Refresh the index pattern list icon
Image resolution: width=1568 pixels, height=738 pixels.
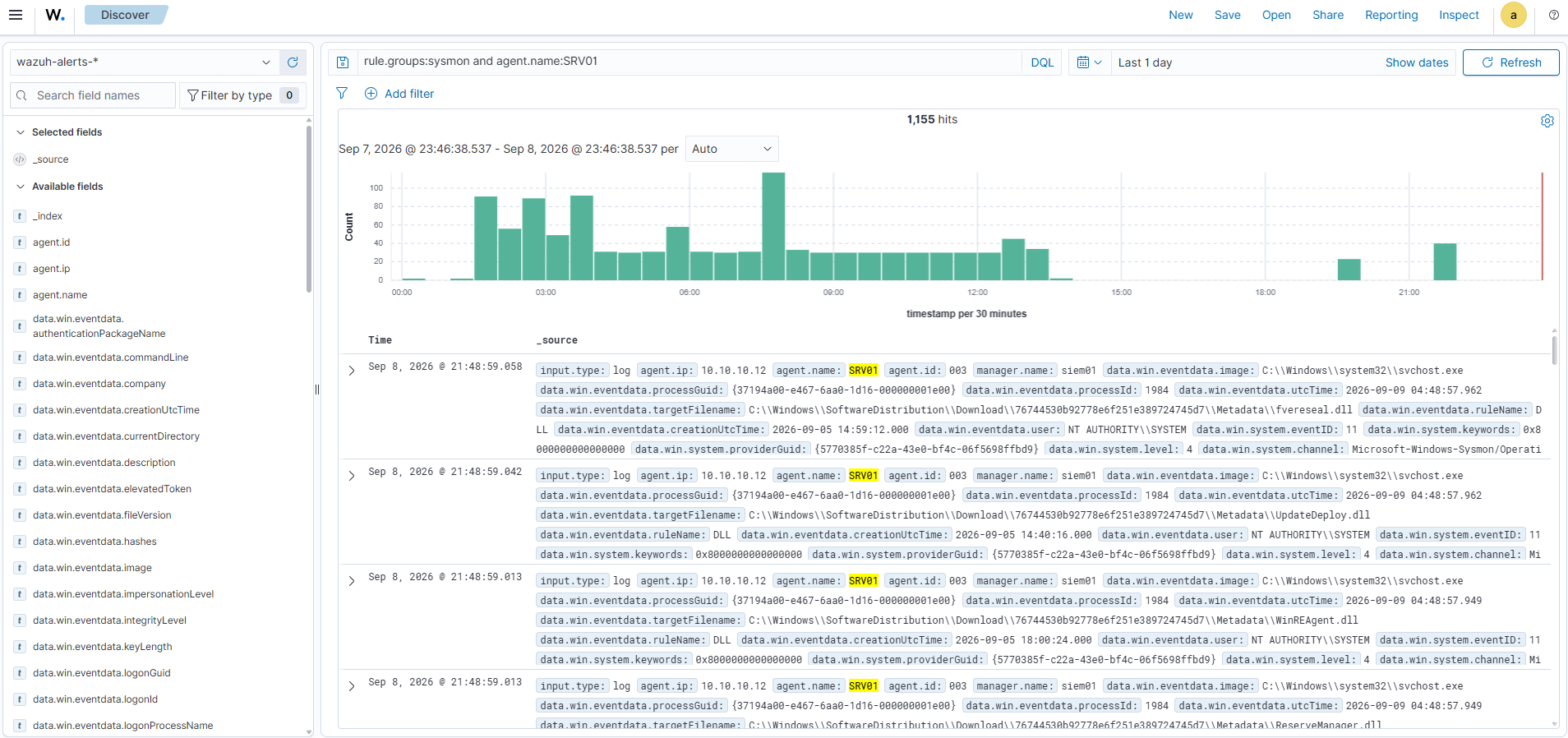293,62
